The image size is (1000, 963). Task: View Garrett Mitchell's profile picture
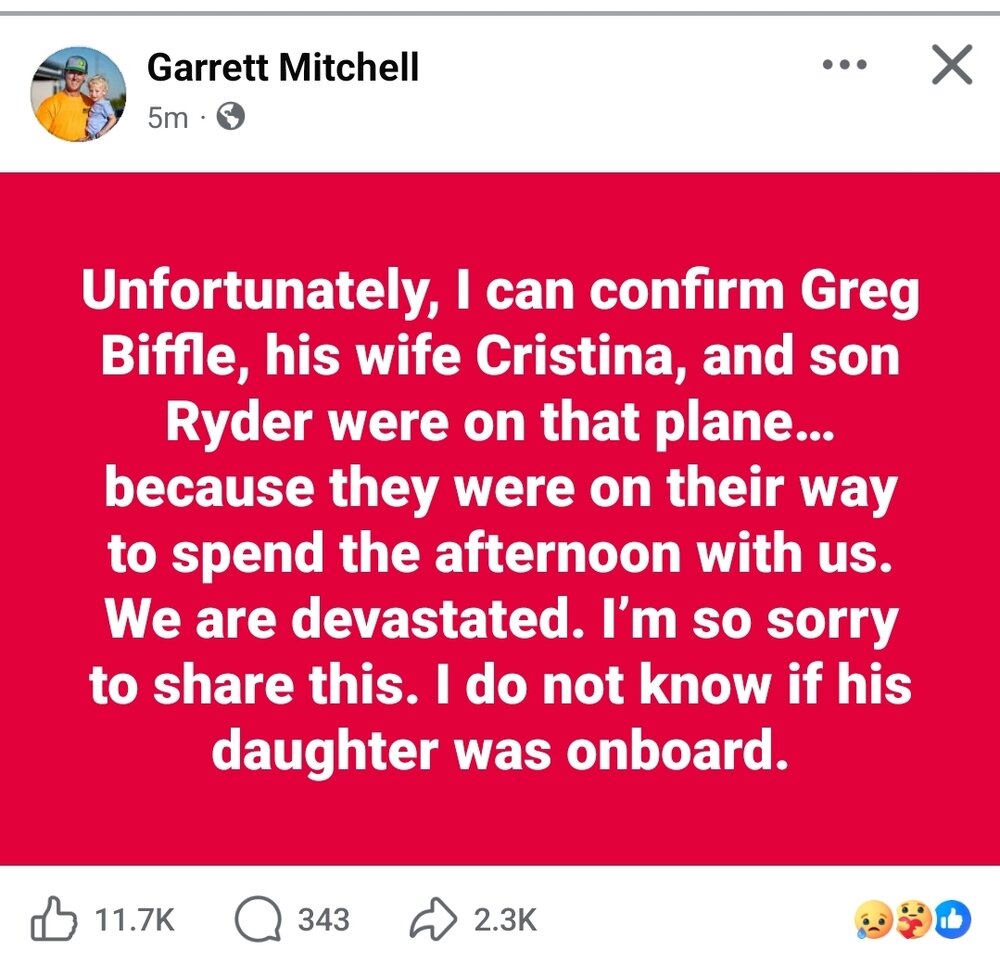(x=80, y=93)
